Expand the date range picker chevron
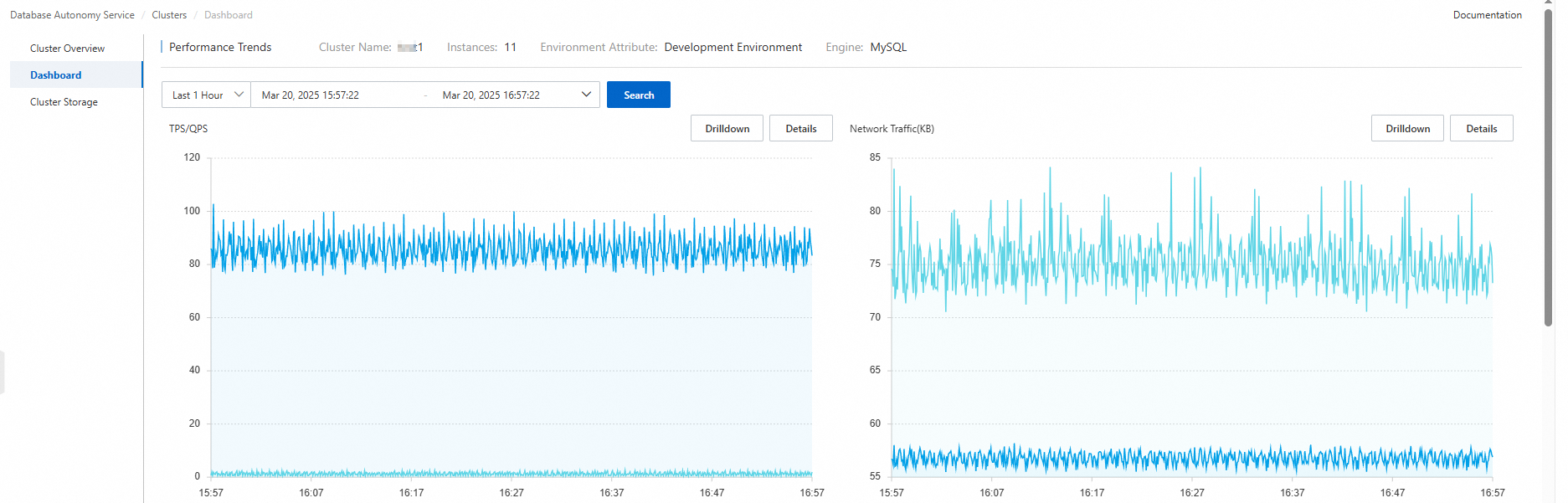This screenshot has height=503, width=1568. coord(586,95)
